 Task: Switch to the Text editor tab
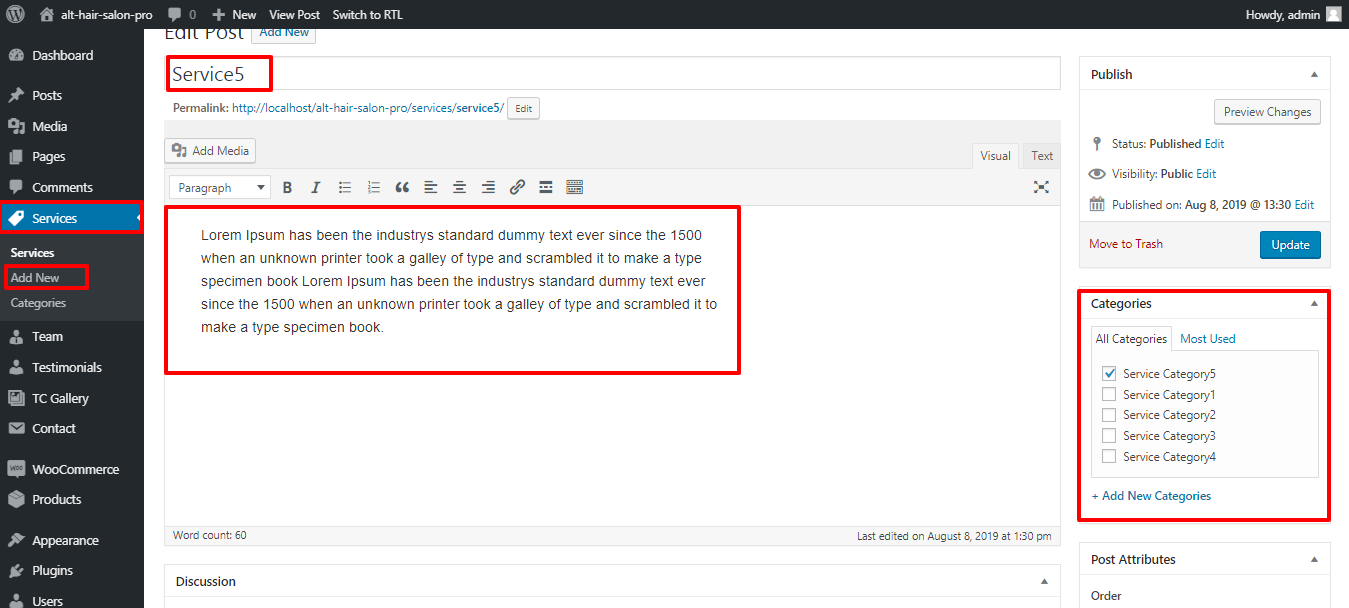tap(1042, 155)
